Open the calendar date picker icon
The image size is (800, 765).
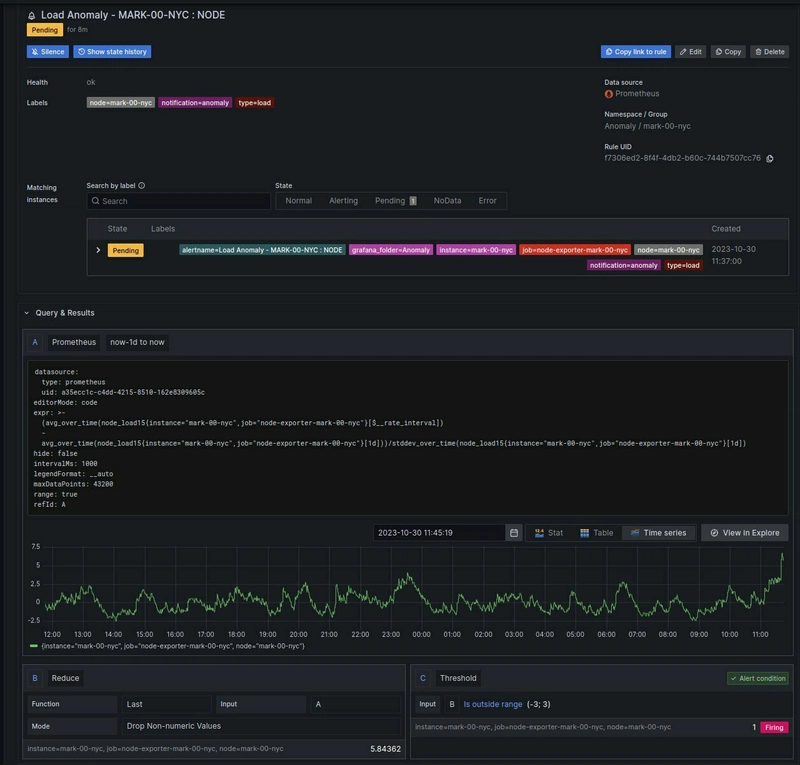coord(513,533)
